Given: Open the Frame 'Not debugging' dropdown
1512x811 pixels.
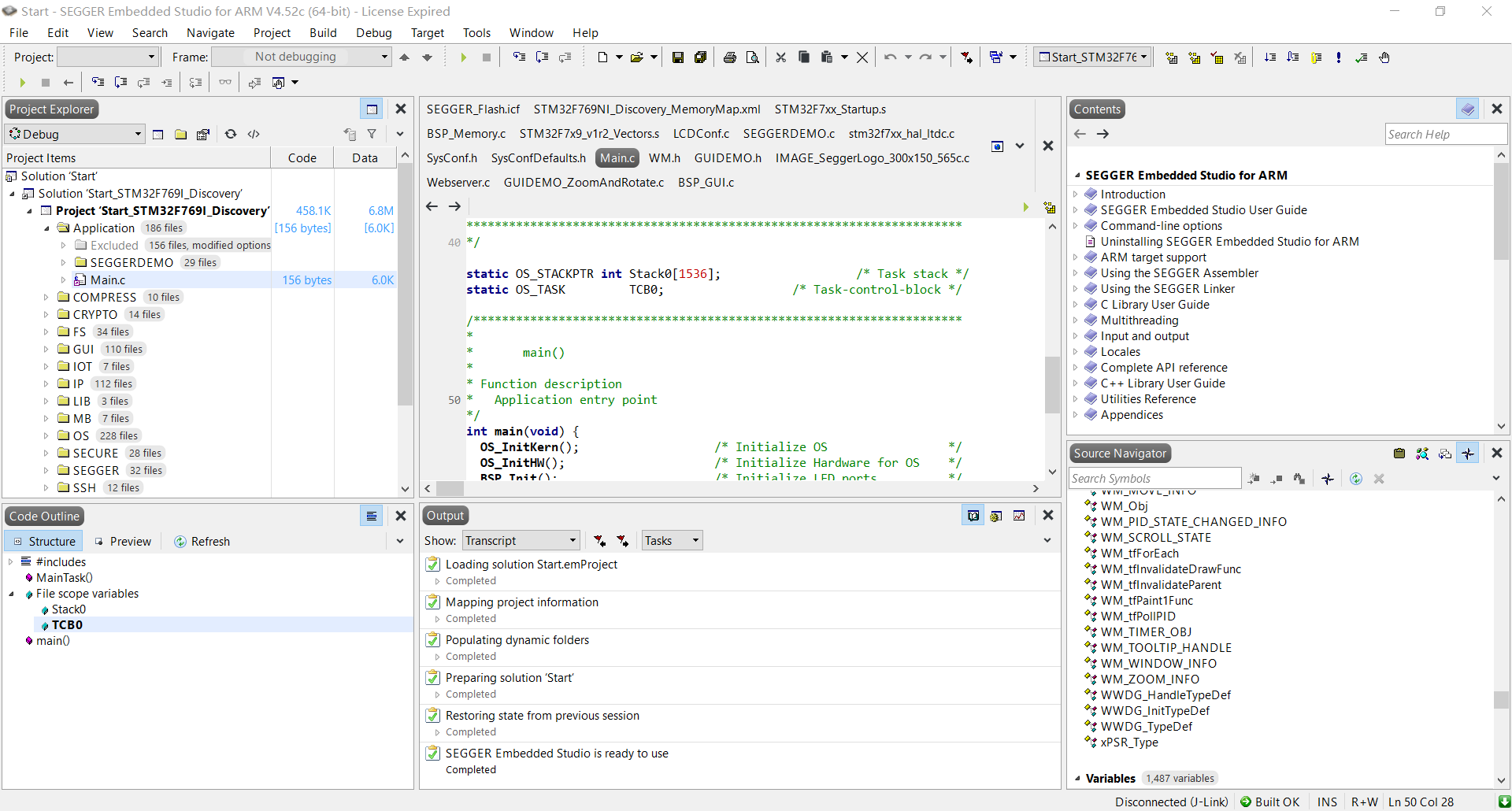Looking at the screenshot, I should point(302,57).
